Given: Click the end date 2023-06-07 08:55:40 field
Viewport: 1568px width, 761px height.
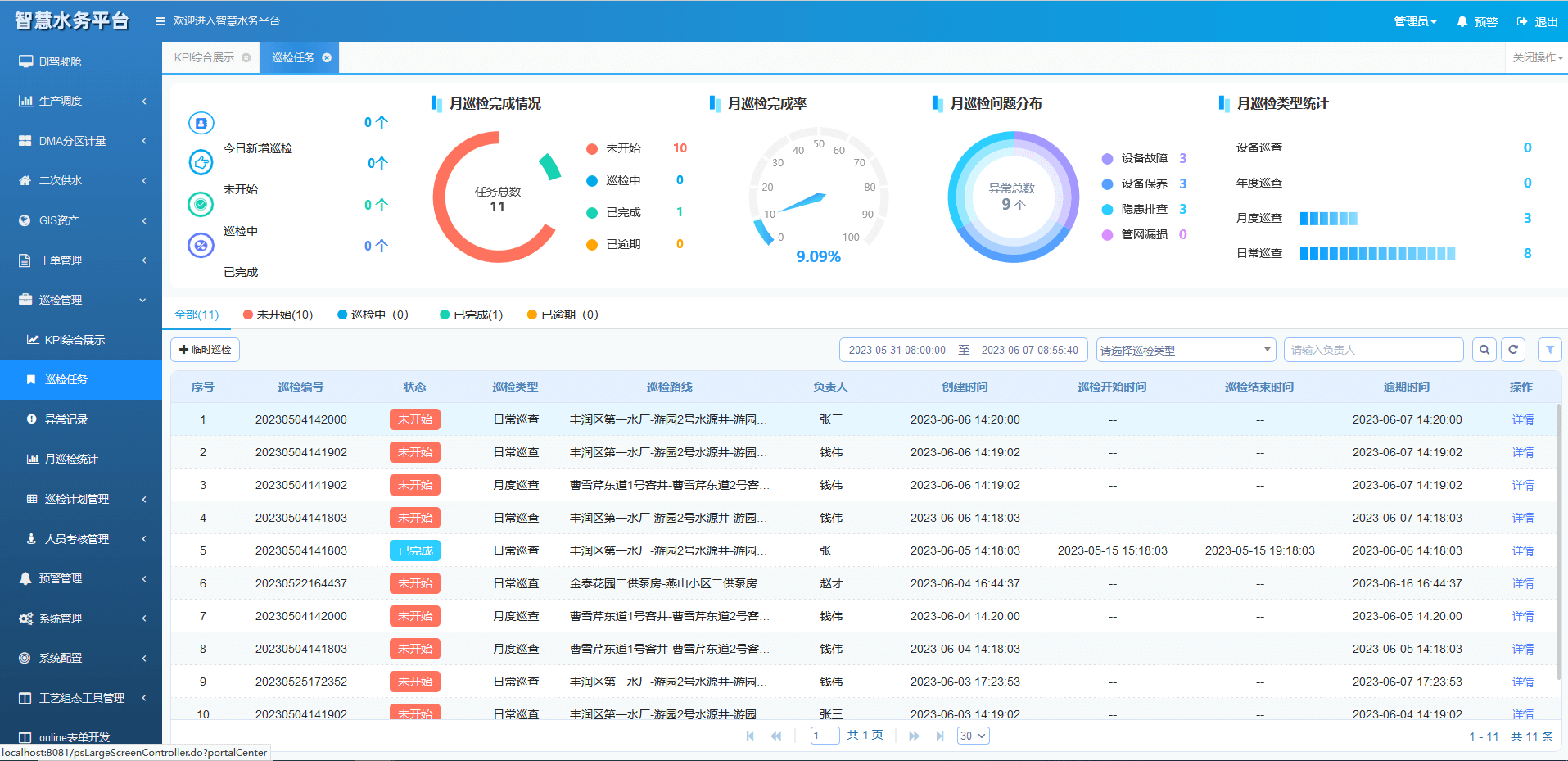Looking at the screenshot, I should click(1030, 350).
